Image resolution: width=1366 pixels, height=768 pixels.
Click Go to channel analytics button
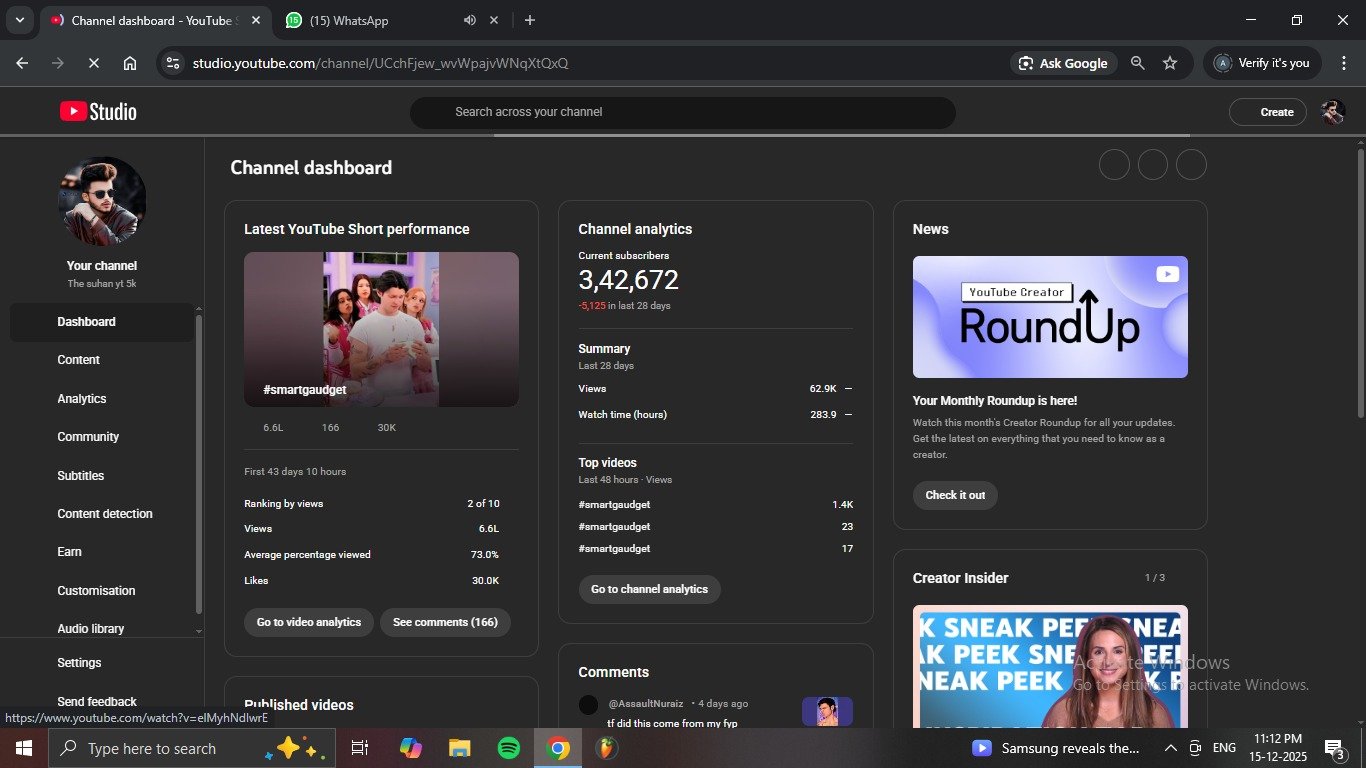(x=649, y=589)
